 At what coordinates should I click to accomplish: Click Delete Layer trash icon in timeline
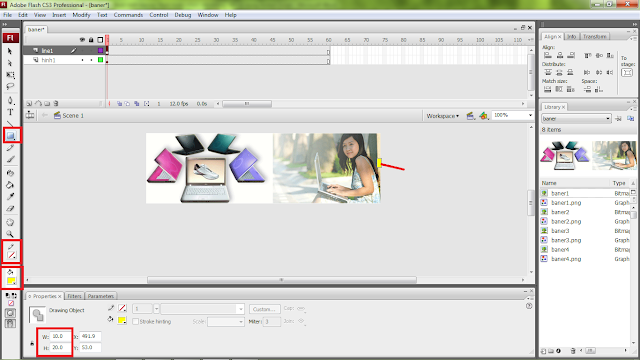pyautogui.click(x=56, y=104)
